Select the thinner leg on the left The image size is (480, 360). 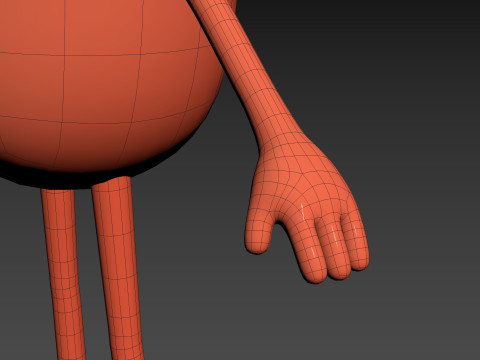63,273
